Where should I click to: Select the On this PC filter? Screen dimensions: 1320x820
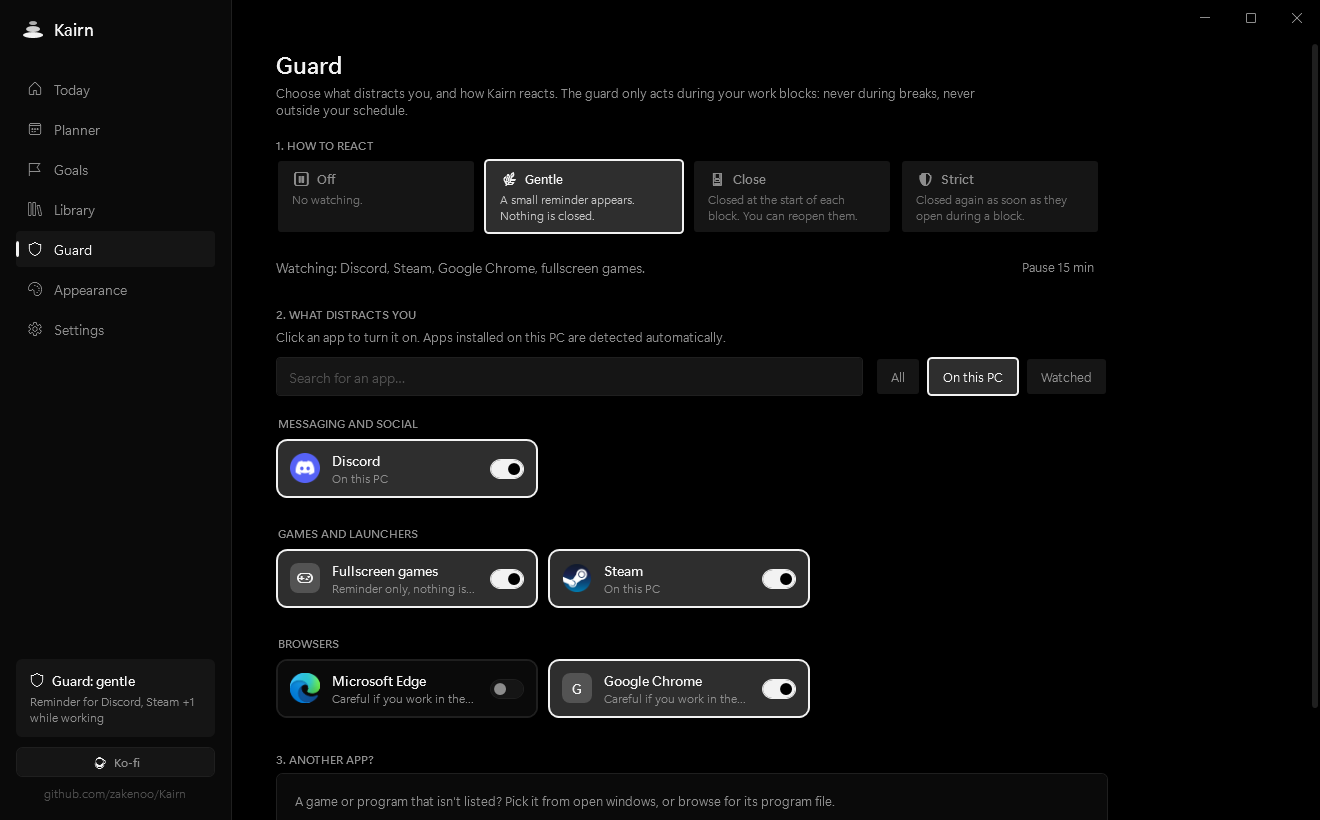973,377
